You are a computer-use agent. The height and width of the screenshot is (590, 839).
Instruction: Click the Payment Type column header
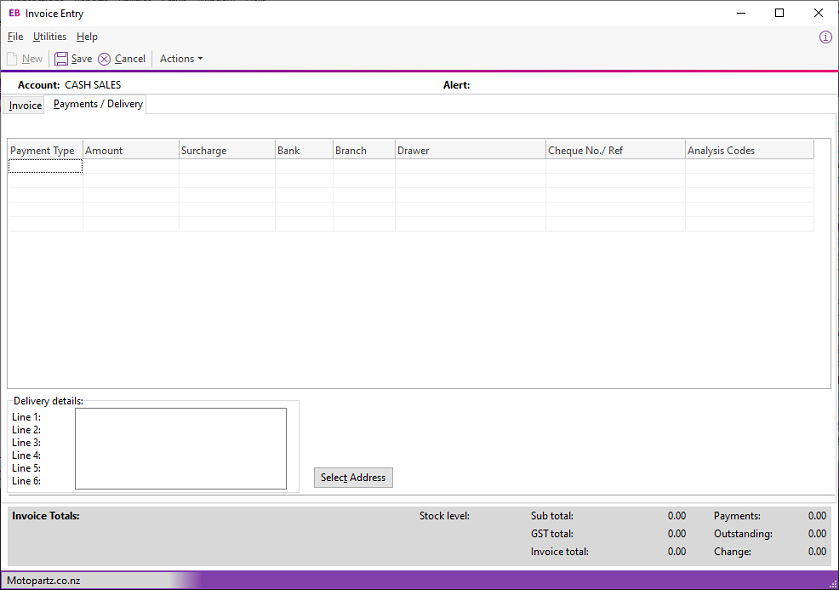pyautogui.click(x=45, y=150)
